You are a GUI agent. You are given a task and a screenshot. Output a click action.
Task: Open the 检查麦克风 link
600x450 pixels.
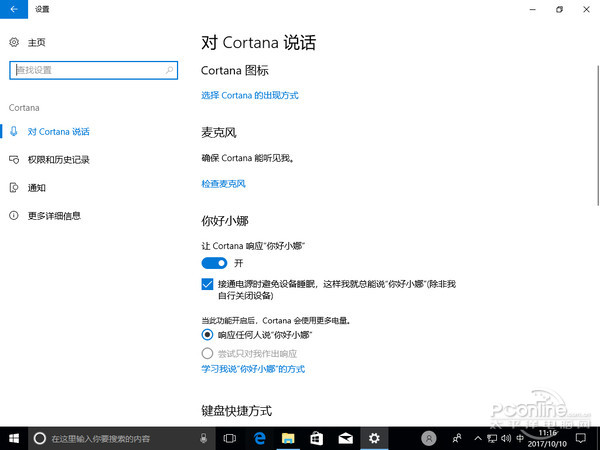tap(223, 184)
